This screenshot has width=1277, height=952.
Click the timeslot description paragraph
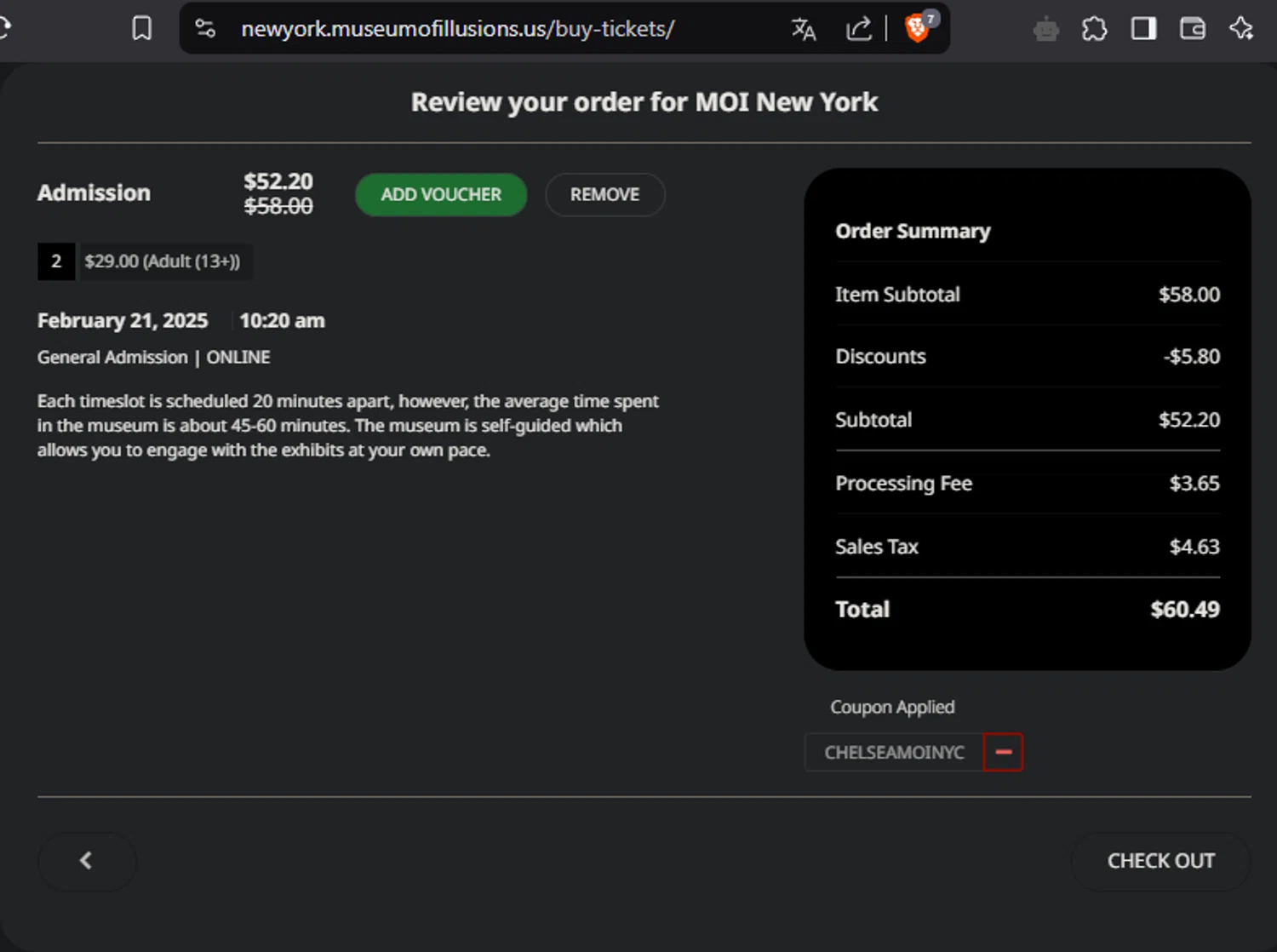pos(348,425)
